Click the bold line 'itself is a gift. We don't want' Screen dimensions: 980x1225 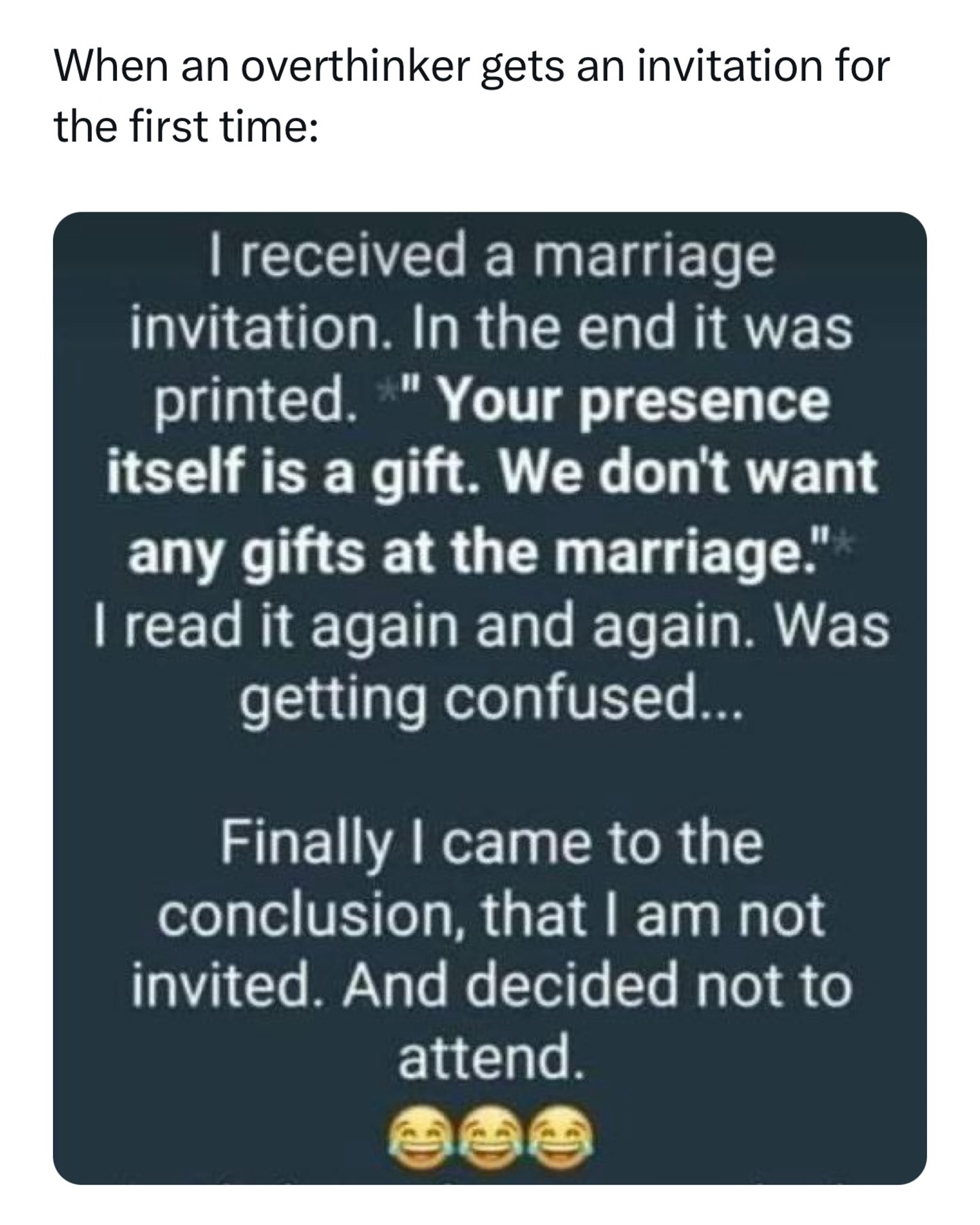492,472
